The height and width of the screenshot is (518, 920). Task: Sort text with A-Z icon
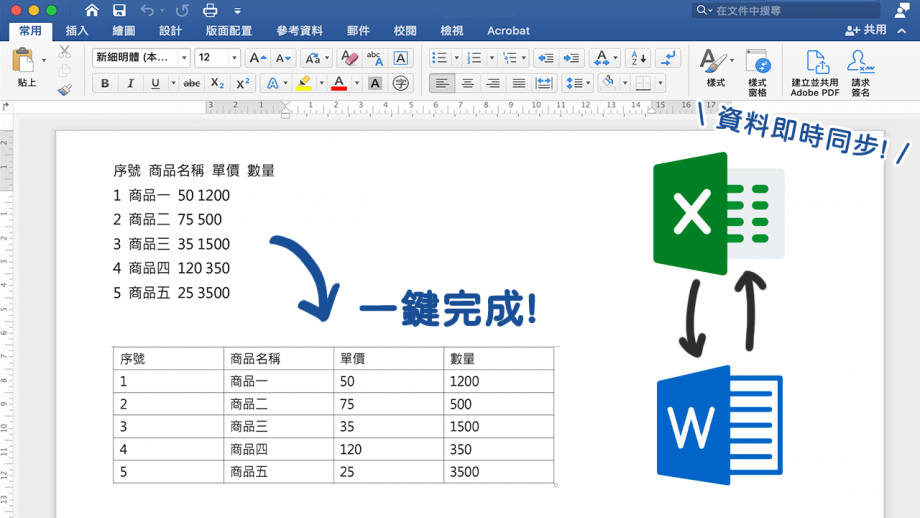(x=638, y=57)
